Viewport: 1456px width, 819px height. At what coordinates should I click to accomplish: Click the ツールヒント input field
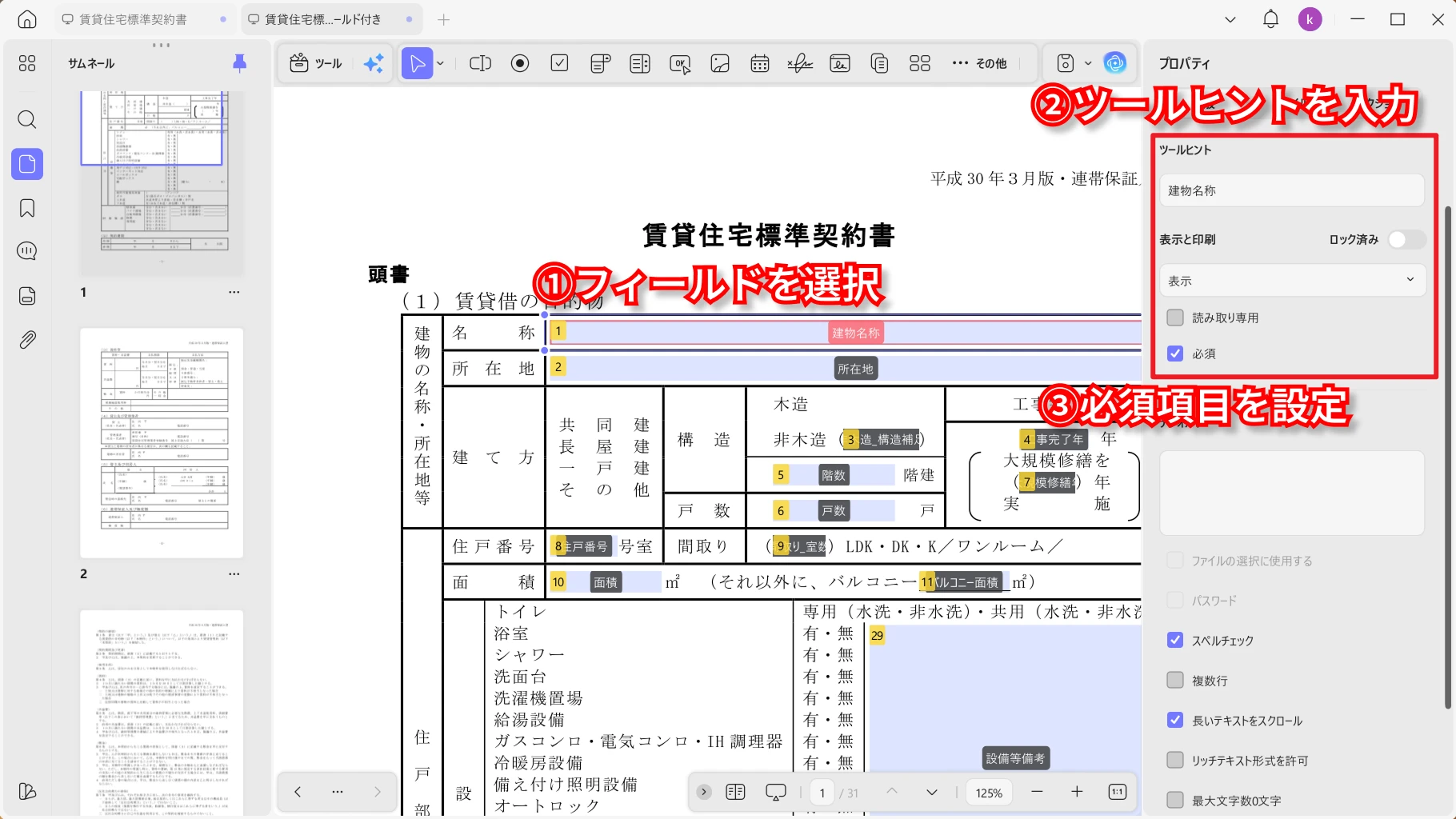tap(1292, 190)
